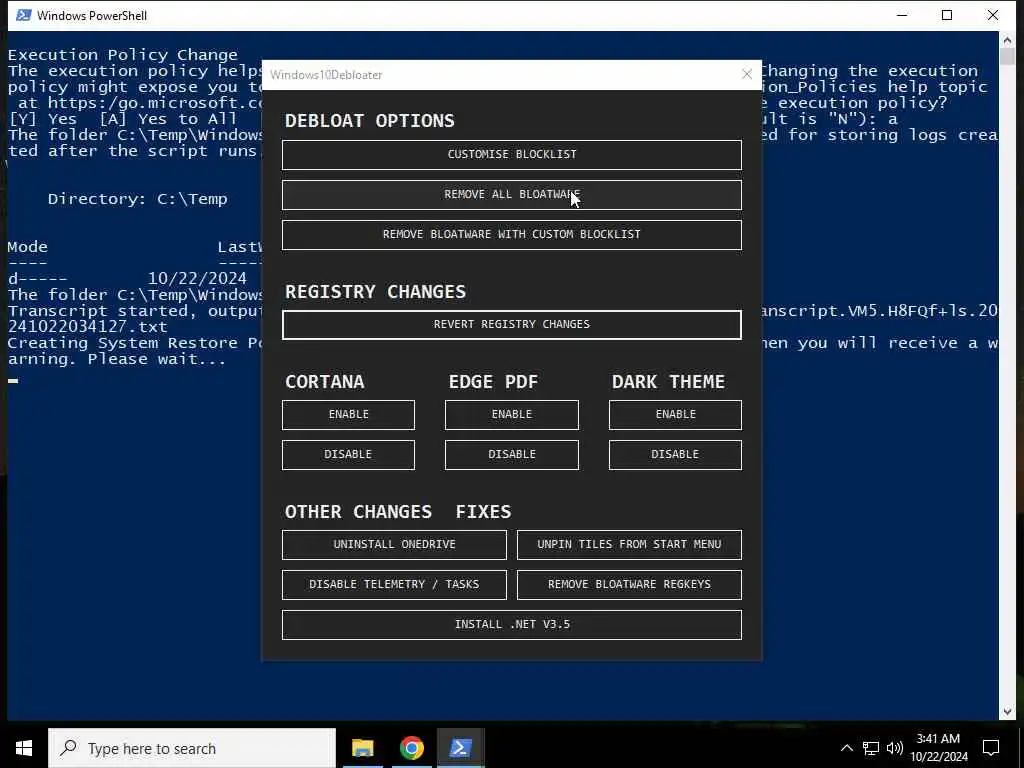Screen dimensions: 1024x768
Task: Click the PowerShell scrollbar up arrow
Action: [1007, 40]
